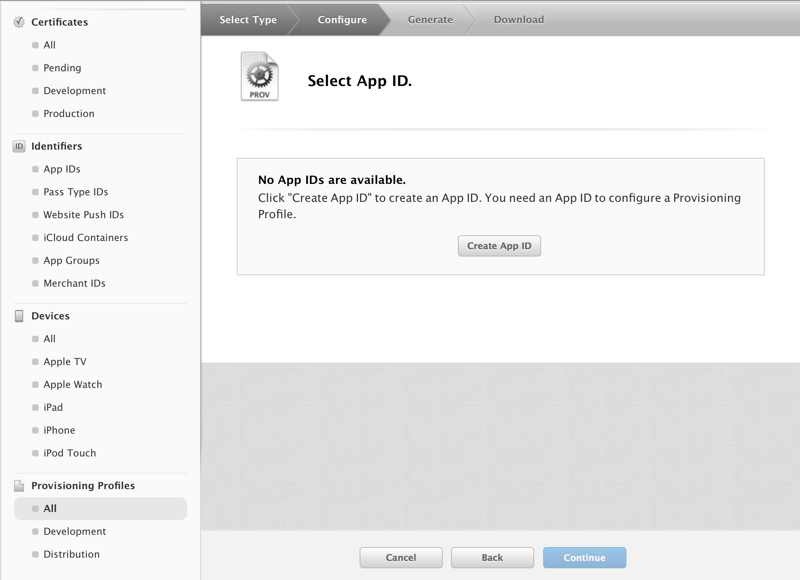Click the Provisioning Profiles document icon
The height and width of the screenshot is (580, 800).
point(19,486)
